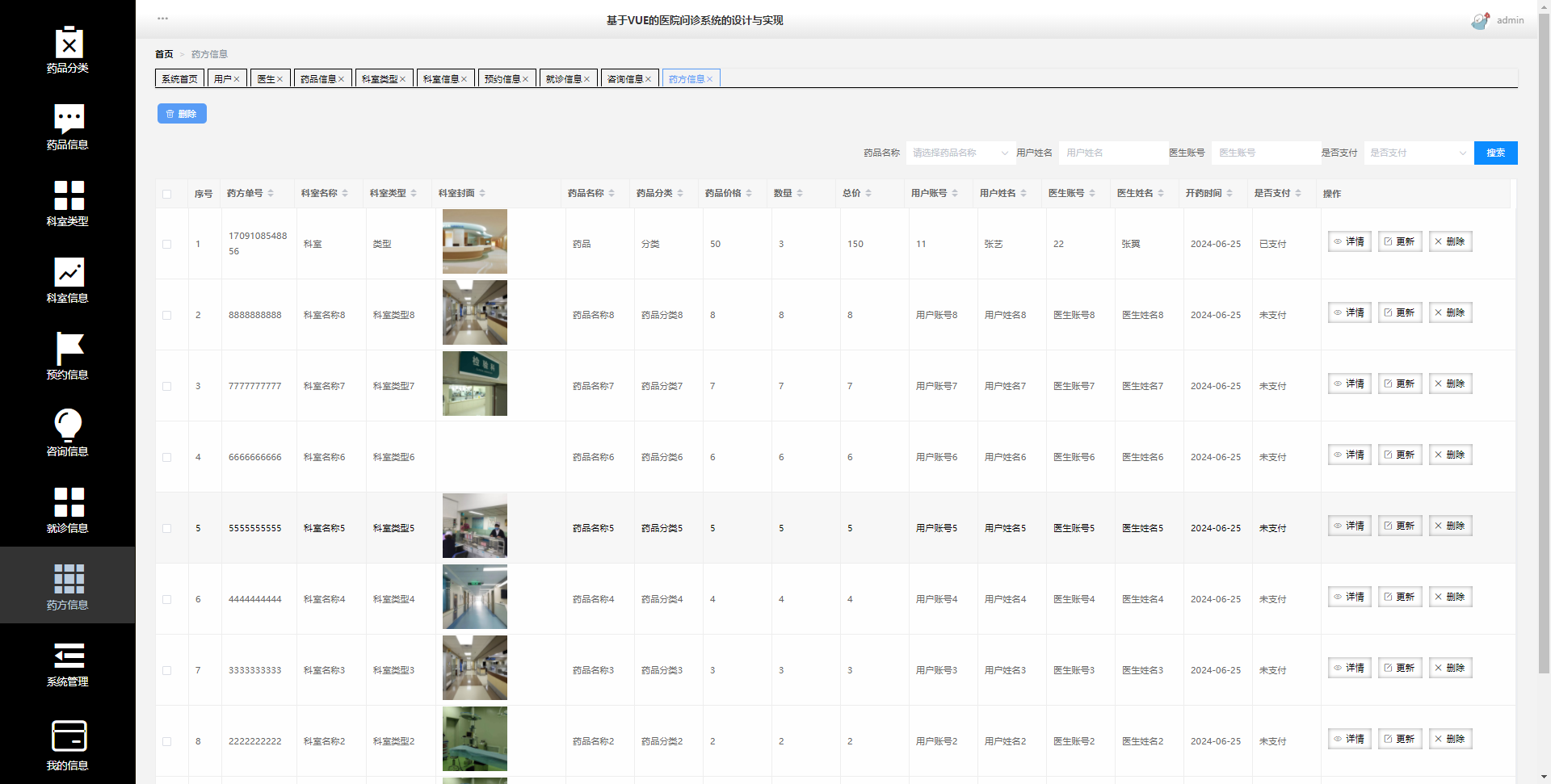This screenshot has width=1551, height=784.
Task: Open 详情 for the 5555555555 row
Action: [1349, 526]
